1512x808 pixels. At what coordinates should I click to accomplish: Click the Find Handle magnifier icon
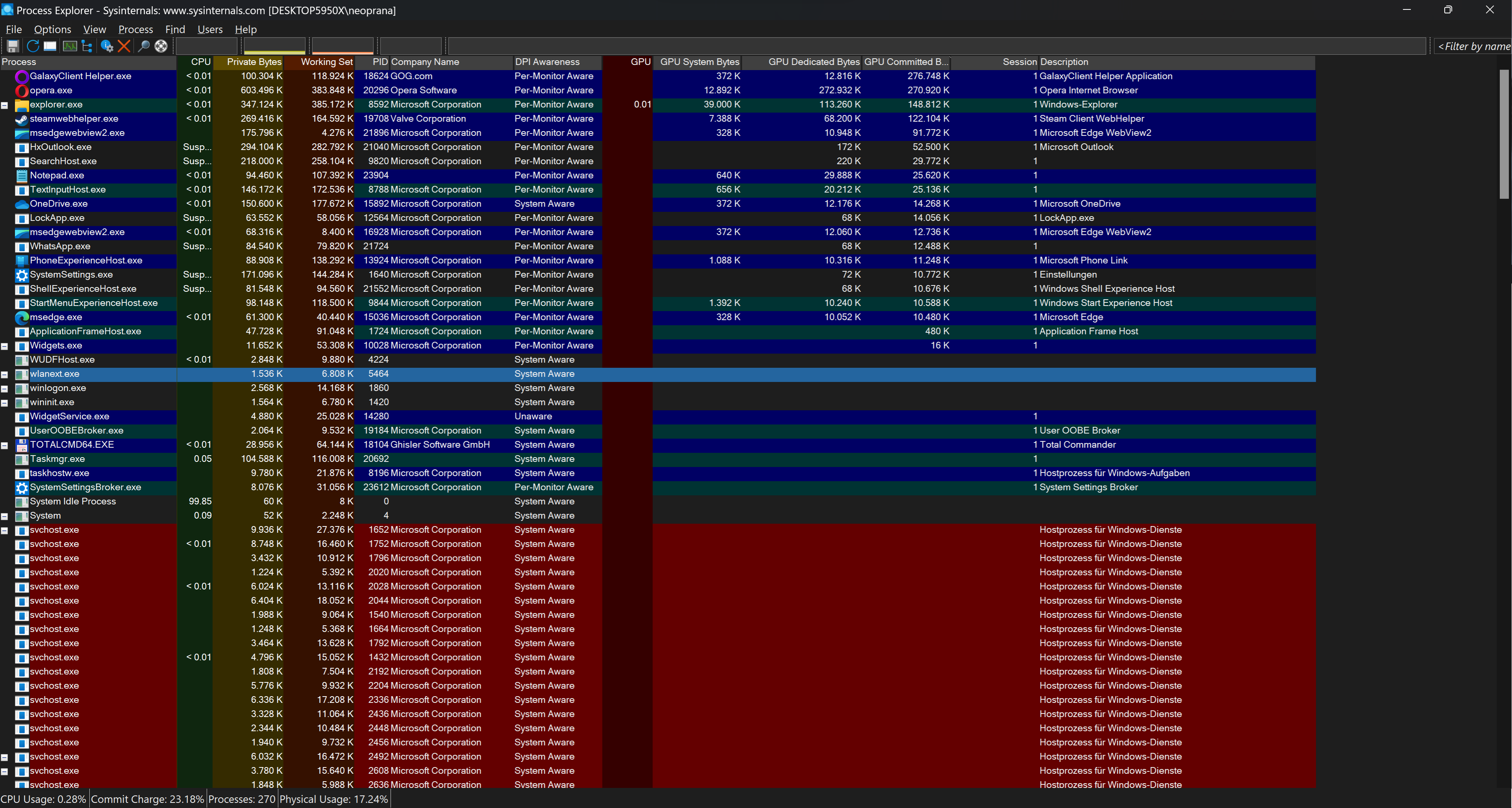click(x=143, y=46)
